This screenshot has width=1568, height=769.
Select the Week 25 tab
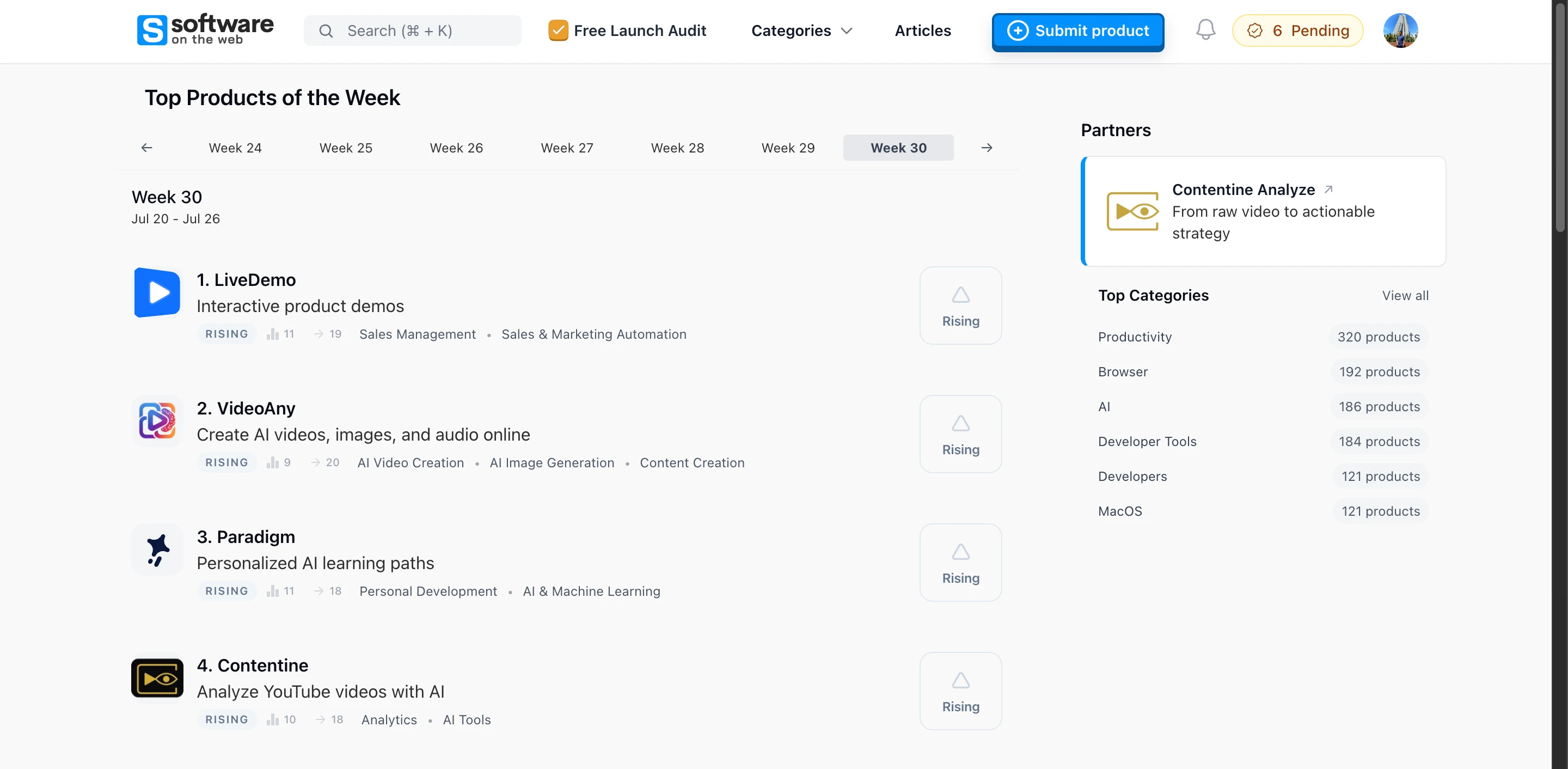point(345,148)
